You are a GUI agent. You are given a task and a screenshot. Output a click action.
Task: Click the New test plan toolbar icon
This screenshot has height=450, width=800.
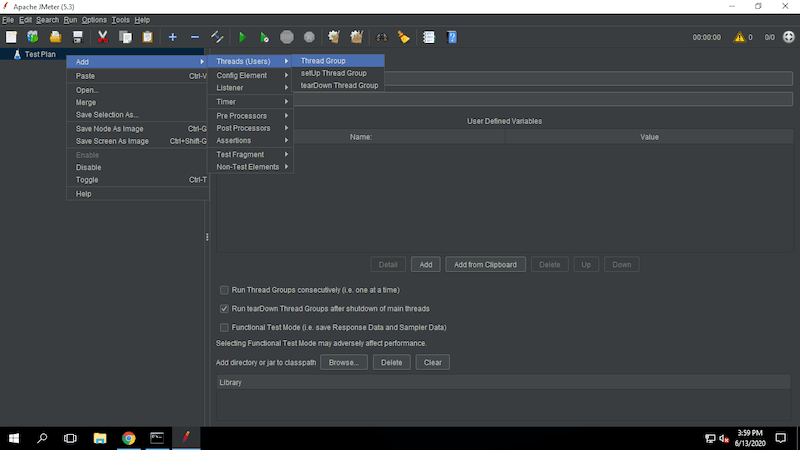[x=11, y=37]
